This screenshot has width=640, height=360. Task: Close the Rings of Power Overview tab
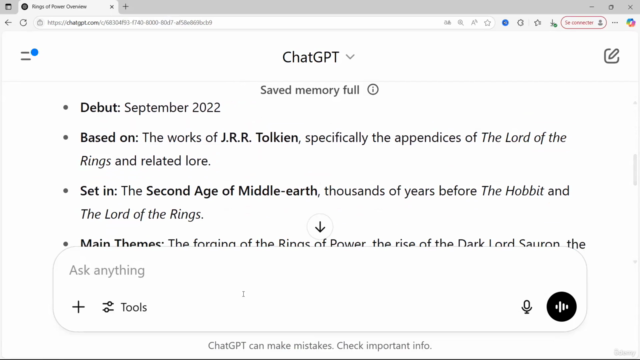111,7
